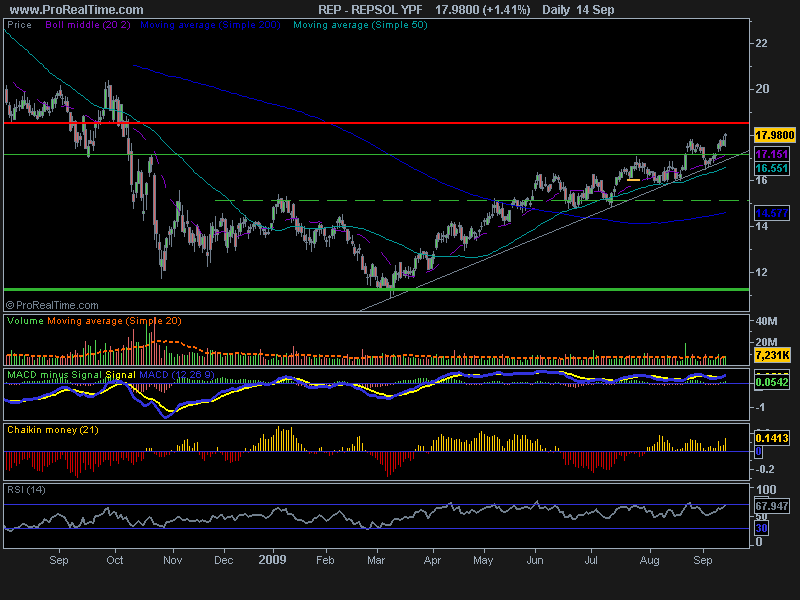The image size is (800, 600).
Task: Click the 17.9800 (+1.41%) header quote
Action: (482, 10)
